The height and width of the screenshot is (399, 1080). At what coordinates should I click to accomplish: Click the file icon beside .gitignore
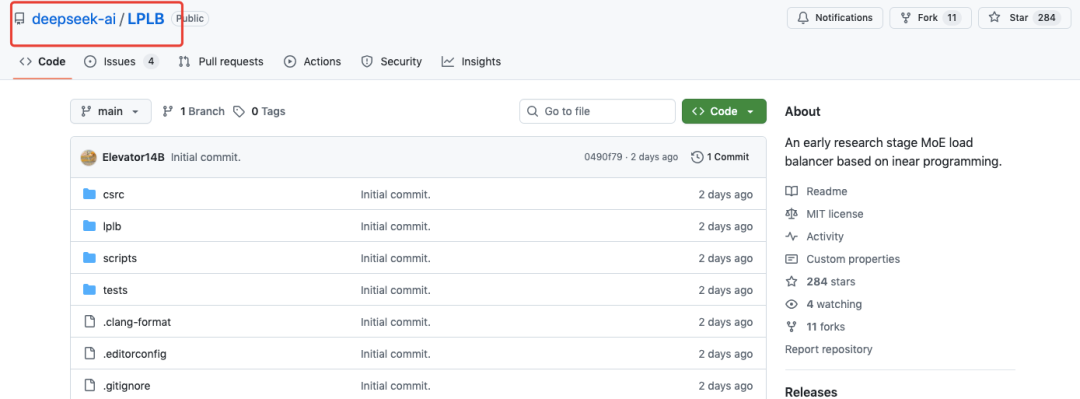click(x=89, y=385)
